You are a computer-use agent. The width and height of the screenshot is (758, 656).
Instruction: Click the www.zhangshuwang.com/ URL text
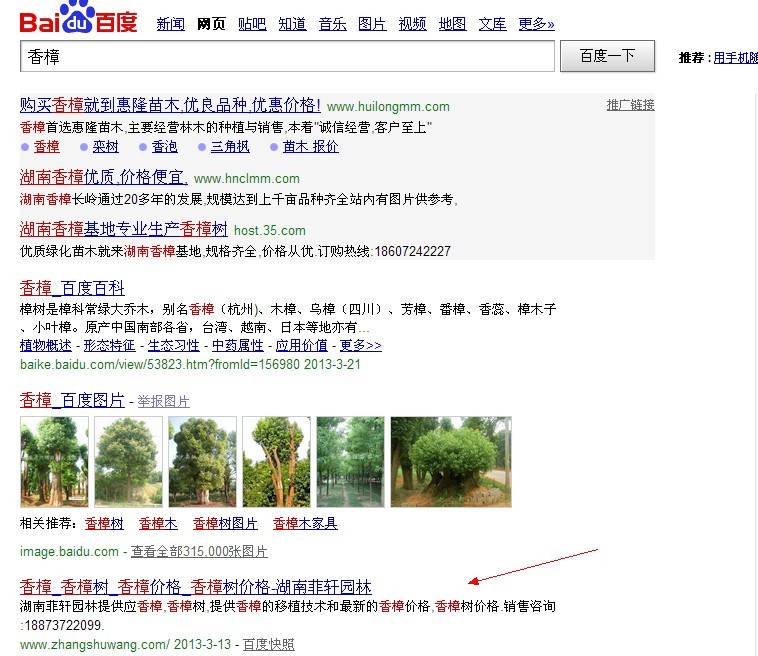(x=95, y=644)
